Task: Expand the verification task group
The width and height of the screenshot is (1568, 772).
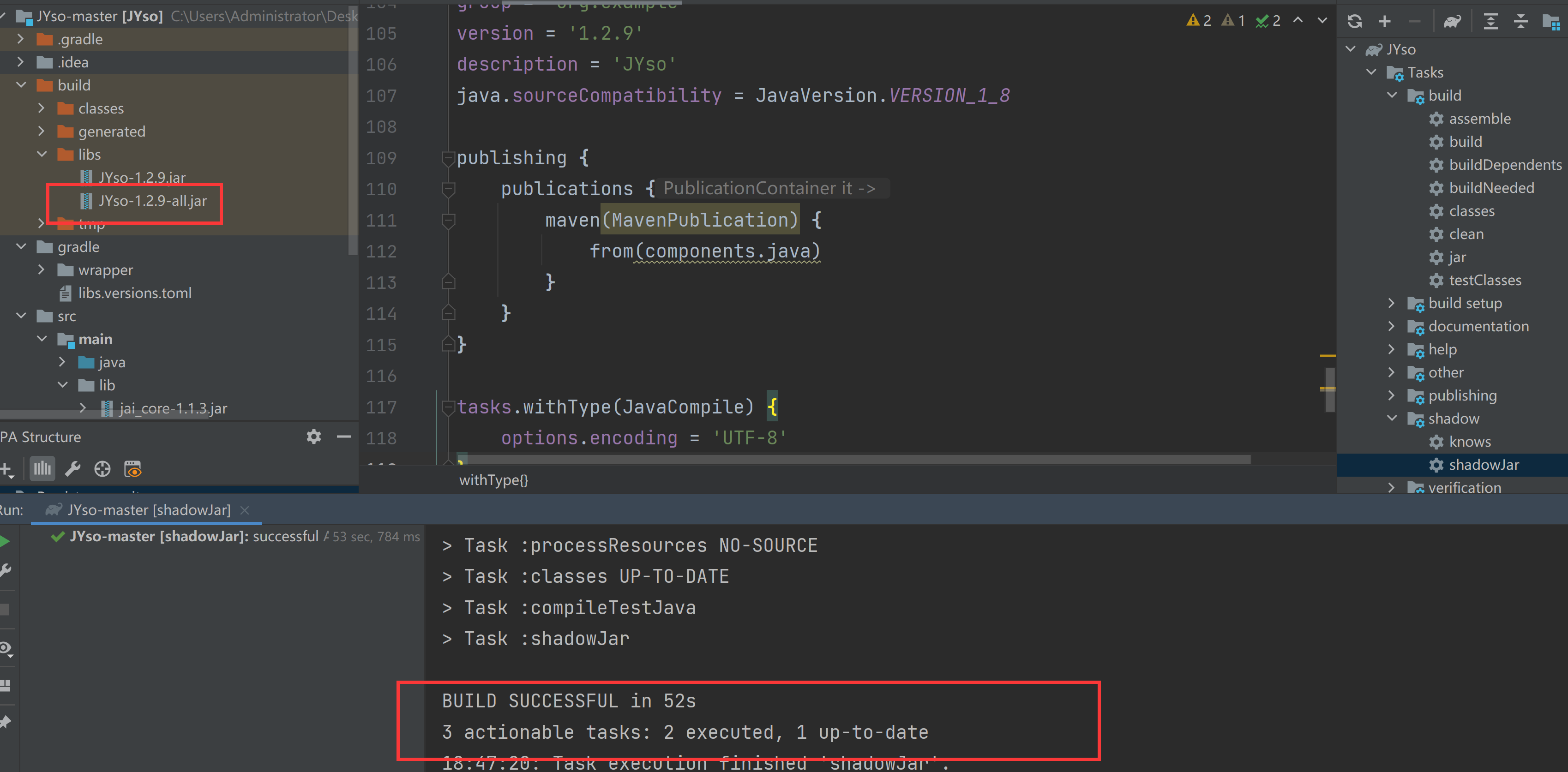Action: click(x=1392, y=488)
